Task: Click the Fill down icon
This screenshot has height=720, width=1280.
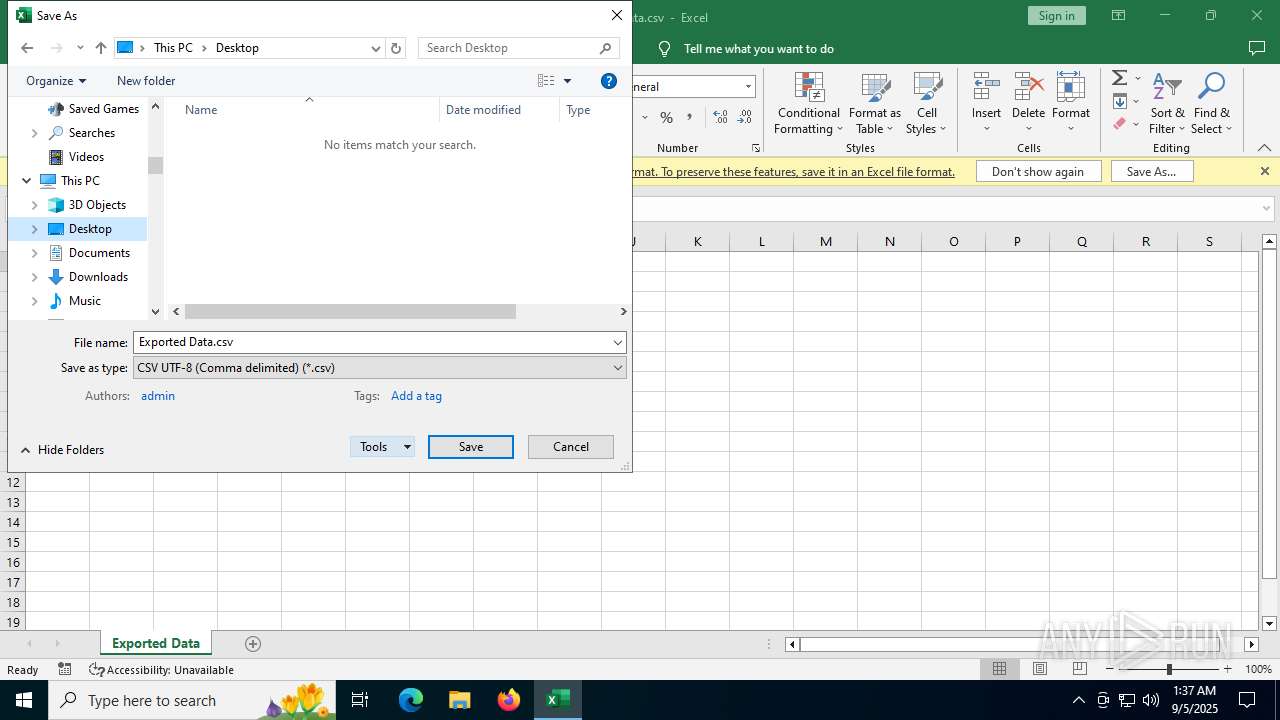Action: click(x=1120, y=101)
